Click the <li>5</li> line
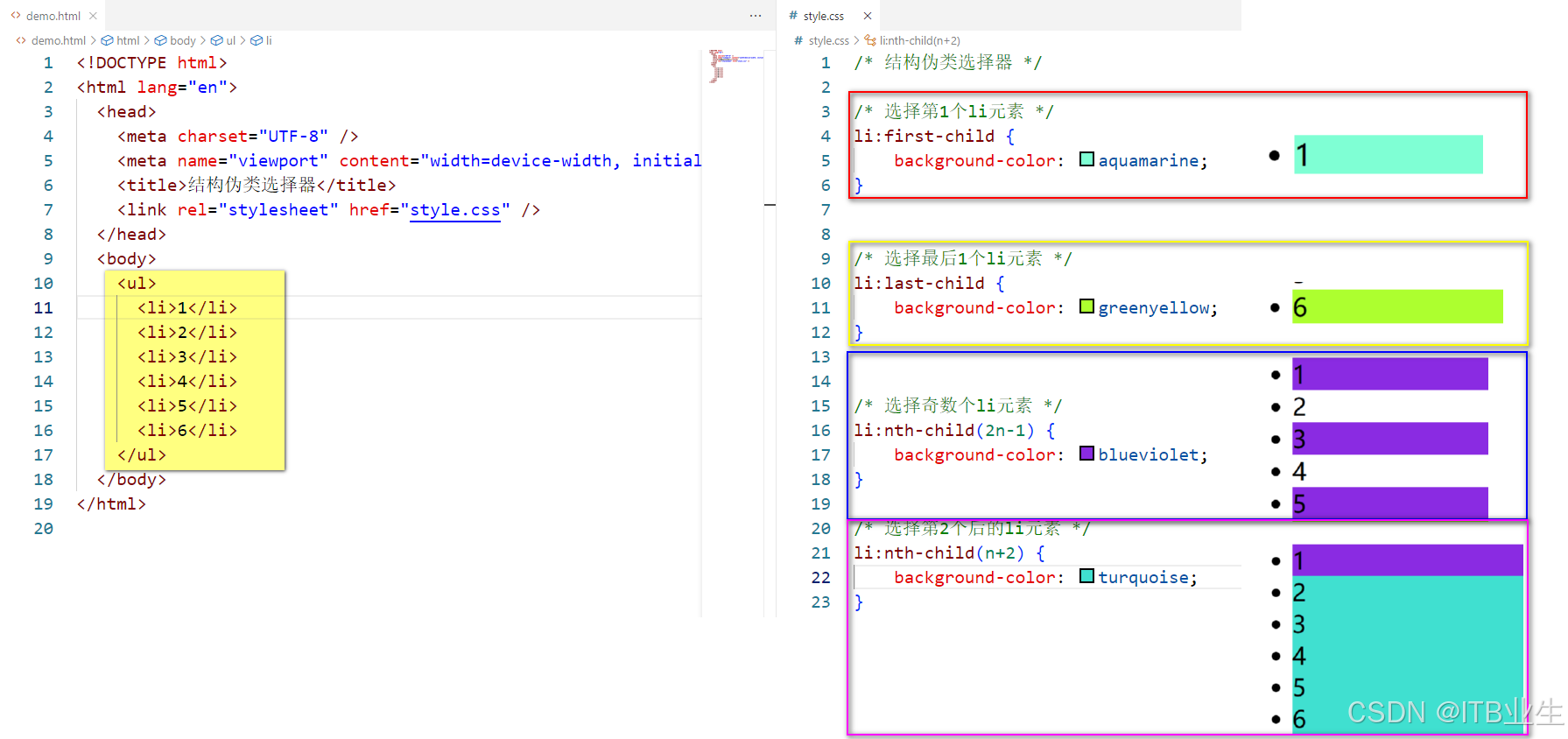The width and height of the screenshot is (1568, 739). tap(187, 406)
